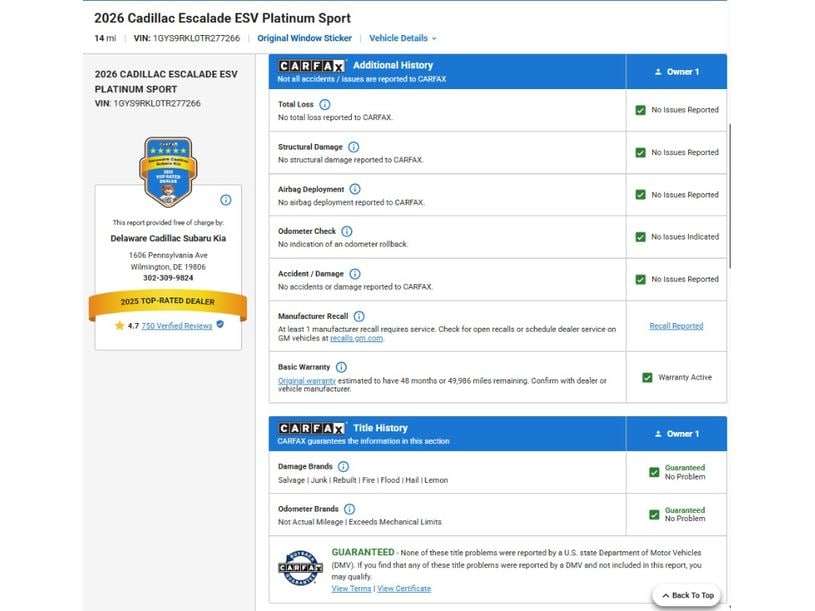Click the info icon next to Total Loss
This screenshot has width=815, height=611.
(324, 104)
